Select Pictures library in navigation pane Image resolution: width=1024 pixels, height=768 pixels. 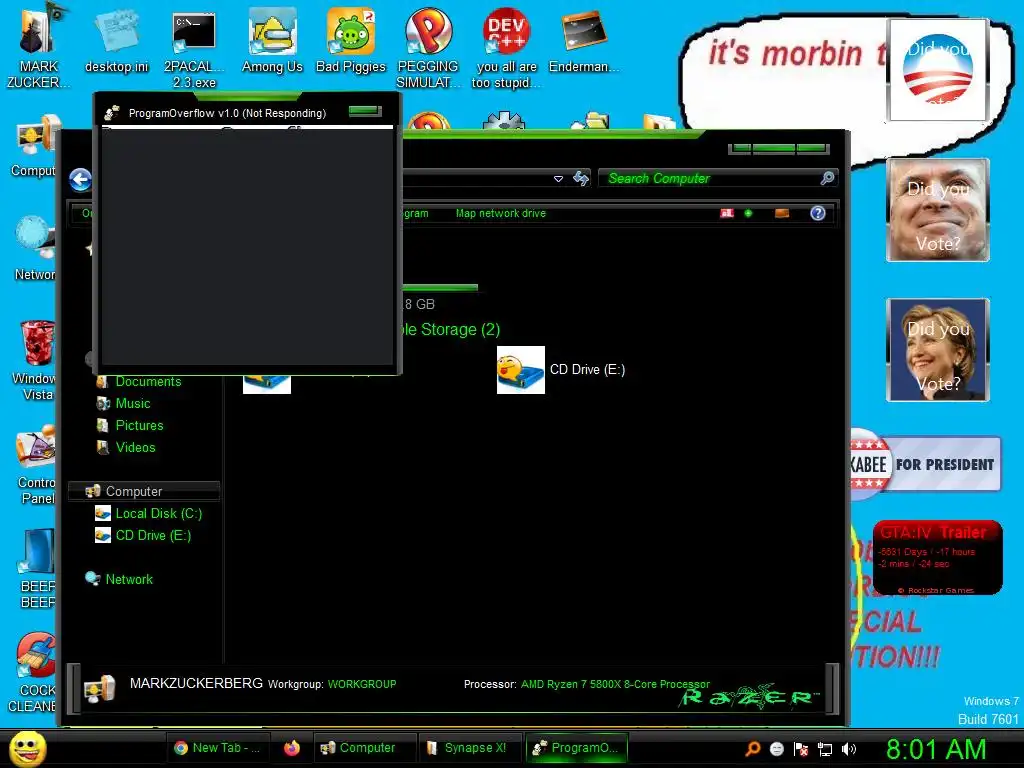tap(139, 426)
